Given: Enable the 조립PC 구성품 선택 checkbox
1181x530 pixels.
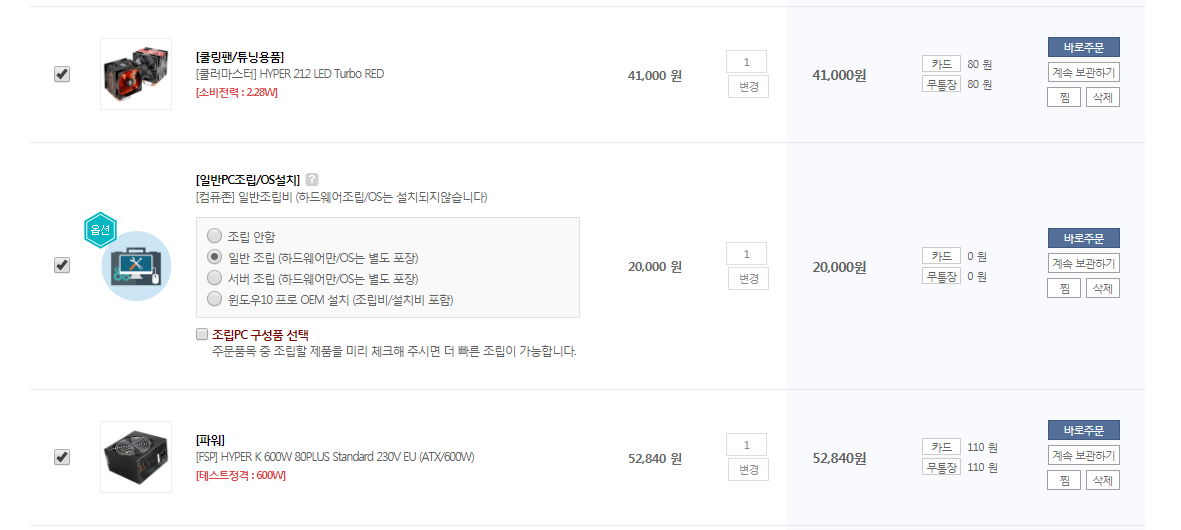Looking at the screenshot, I should point(201,334).
